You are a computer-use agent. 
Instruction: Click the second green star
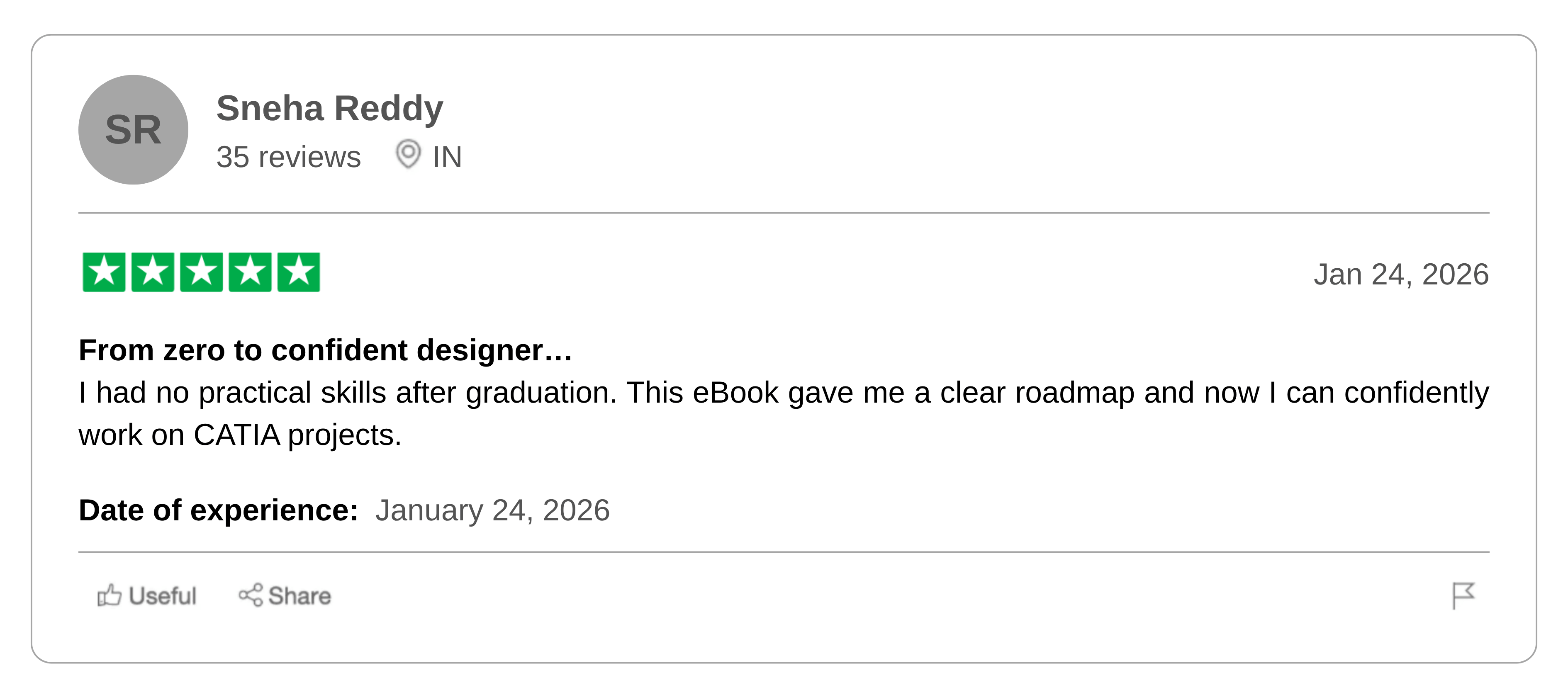pos(153,272)
